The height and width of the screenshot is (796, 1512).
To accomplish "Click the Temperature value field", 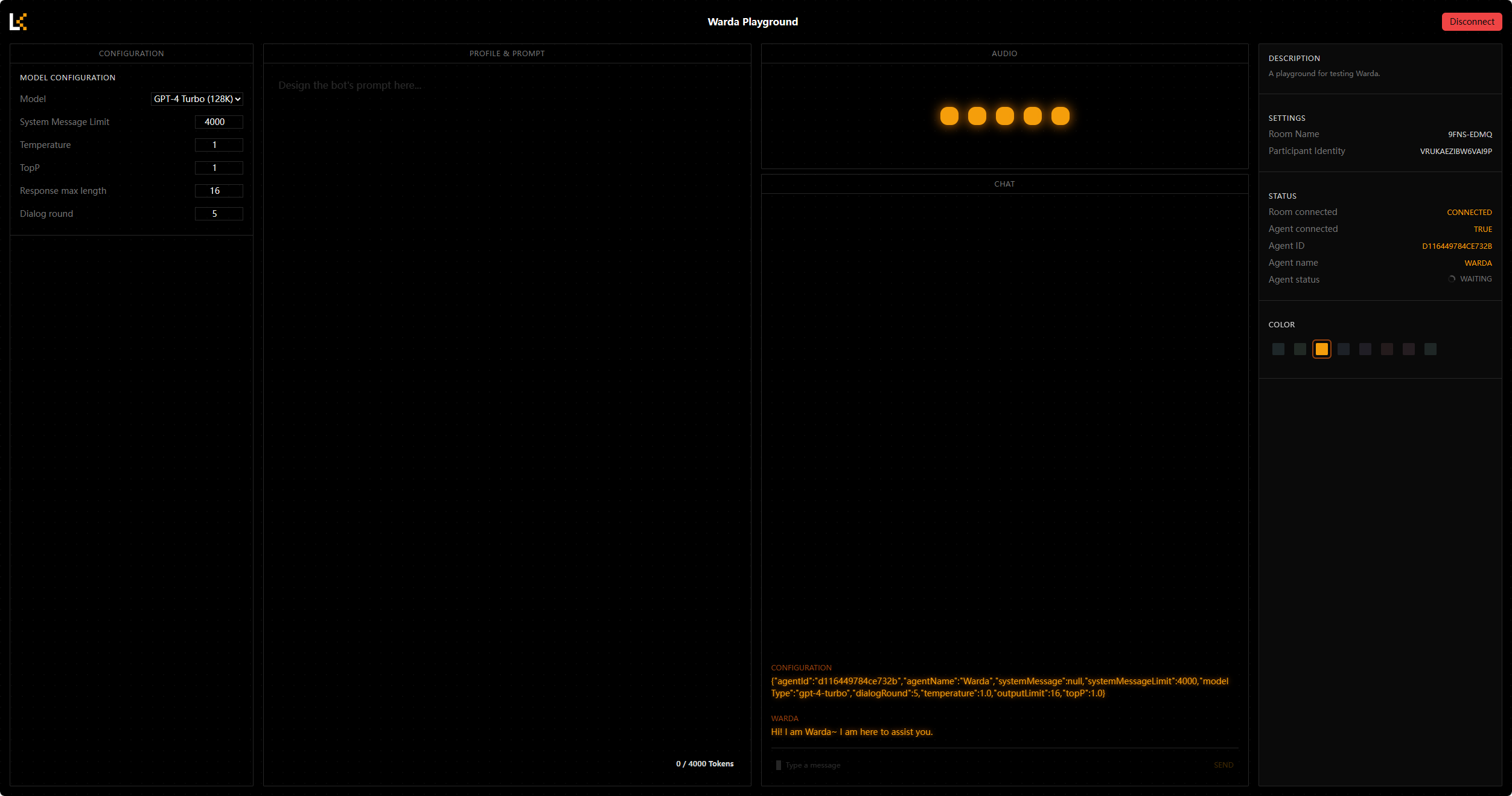I will pyautogui.click(x=219, y=145).
